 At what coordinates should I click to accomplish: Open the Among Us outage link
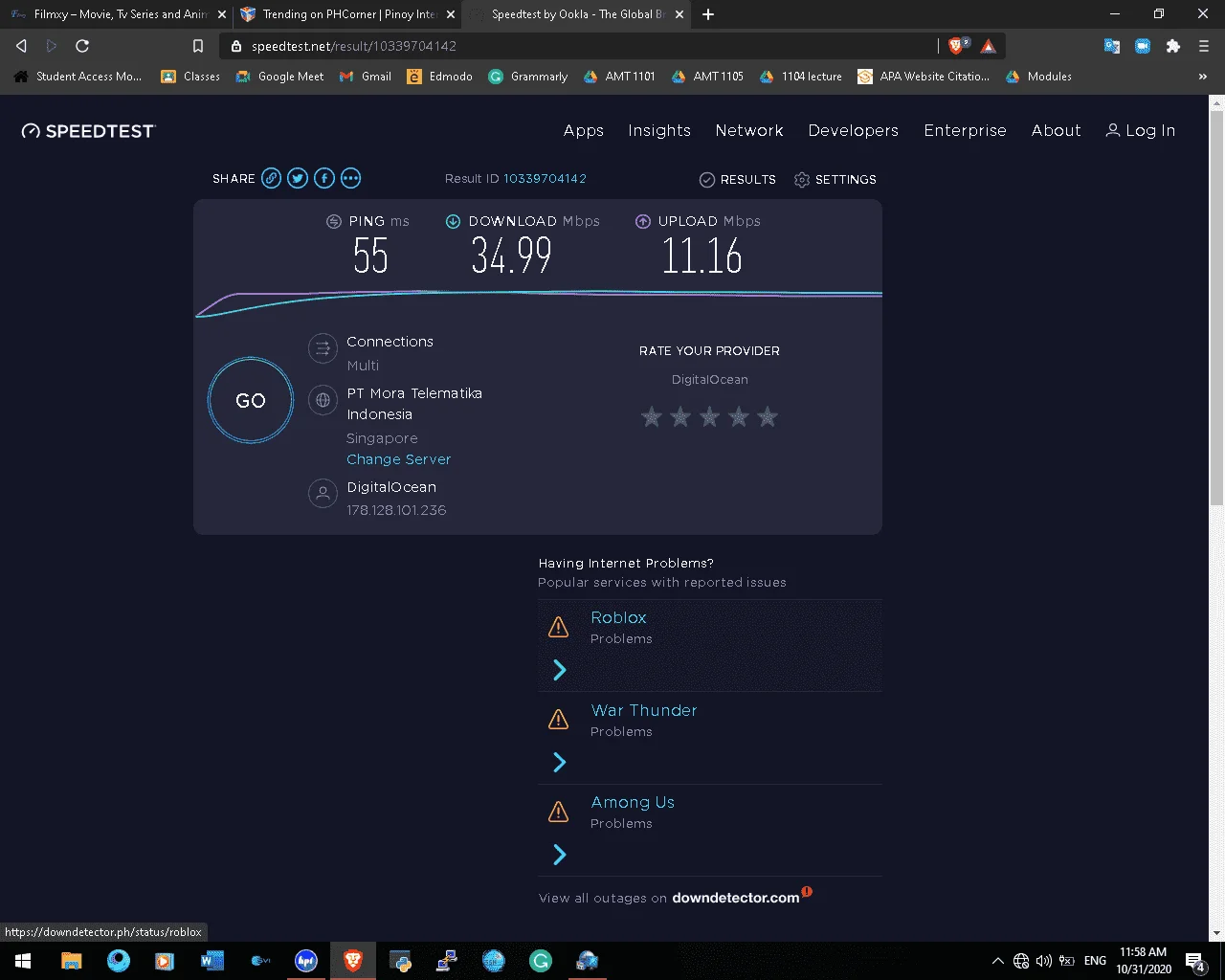point(633,802)
